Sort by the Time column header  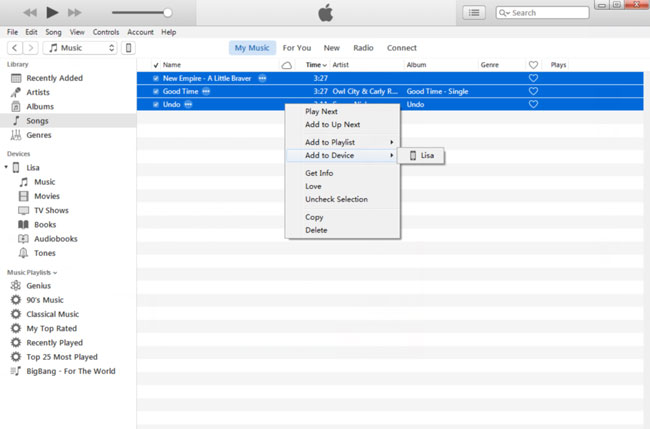(x=316, y=65)
